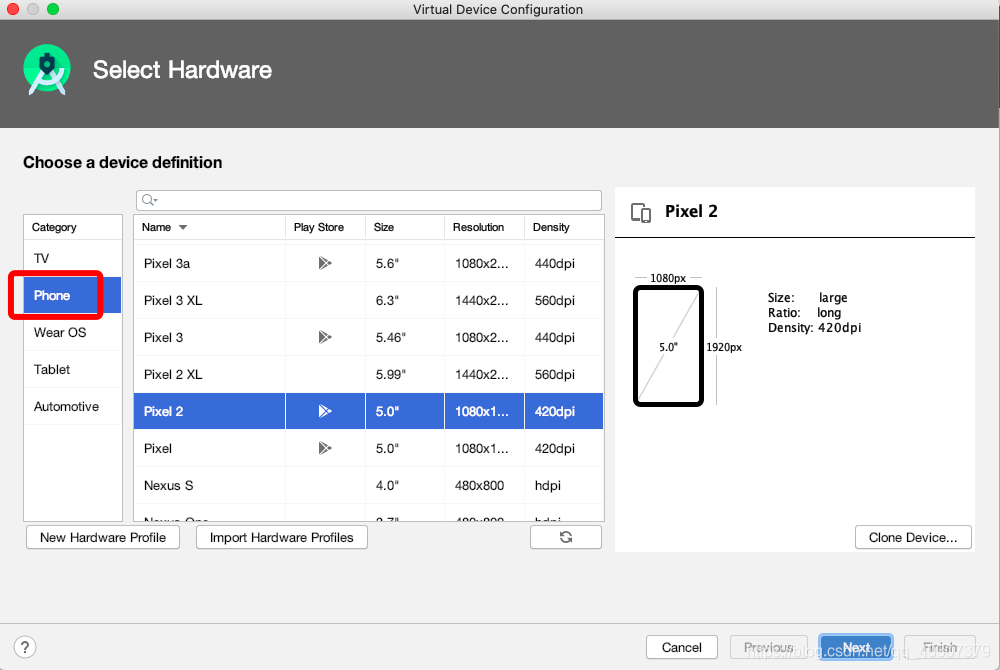The image size is (1000, 670).
Task: Click into the device search field
Action: coord(369,200)
